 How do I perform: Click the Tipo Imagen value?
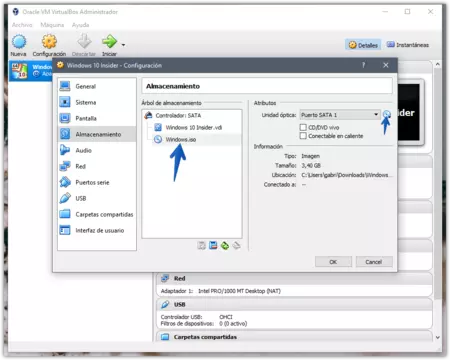[x=310, y=156]
